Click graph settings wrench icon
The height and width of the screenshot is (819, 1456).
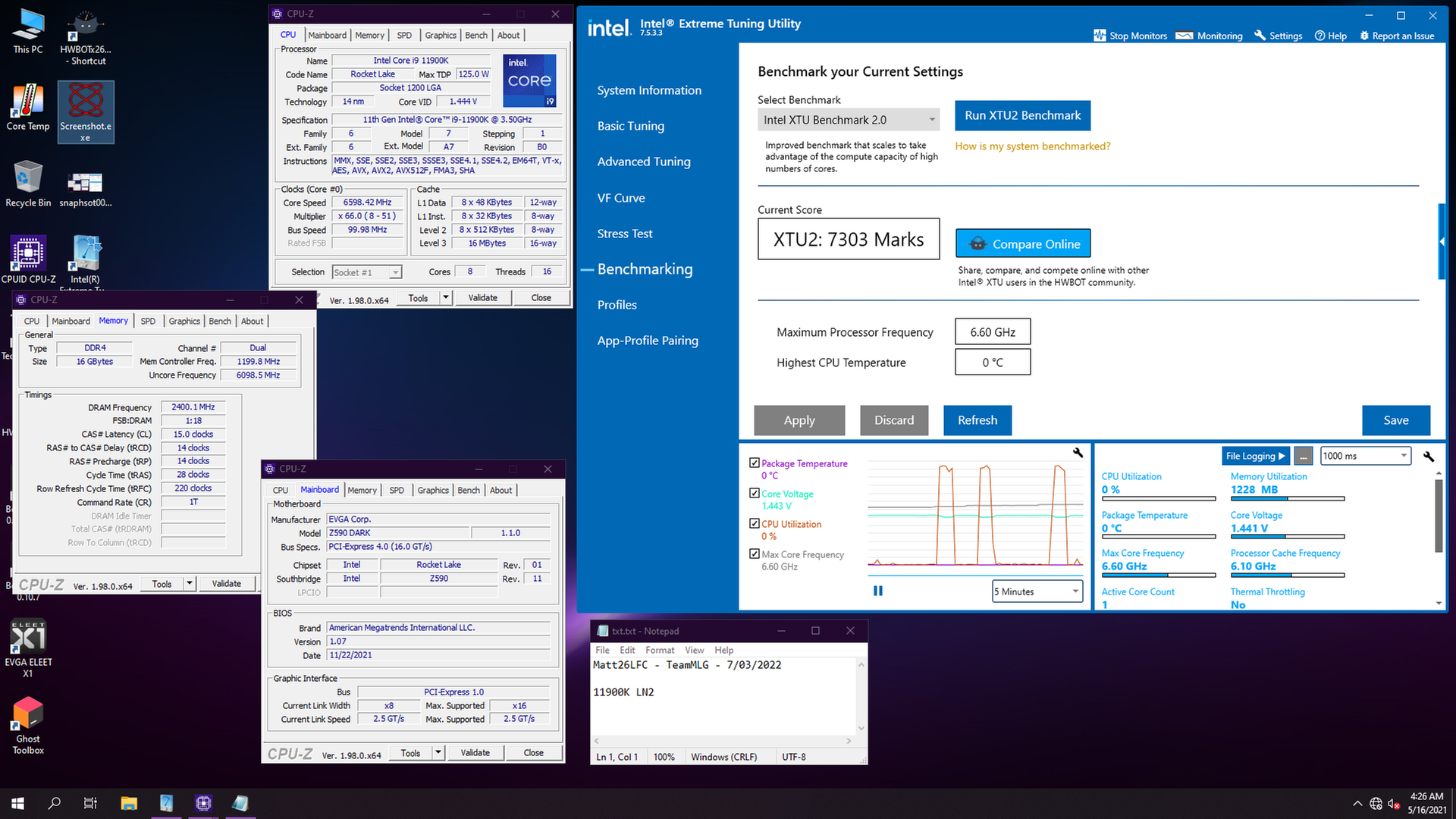[x=1078, y=453]
